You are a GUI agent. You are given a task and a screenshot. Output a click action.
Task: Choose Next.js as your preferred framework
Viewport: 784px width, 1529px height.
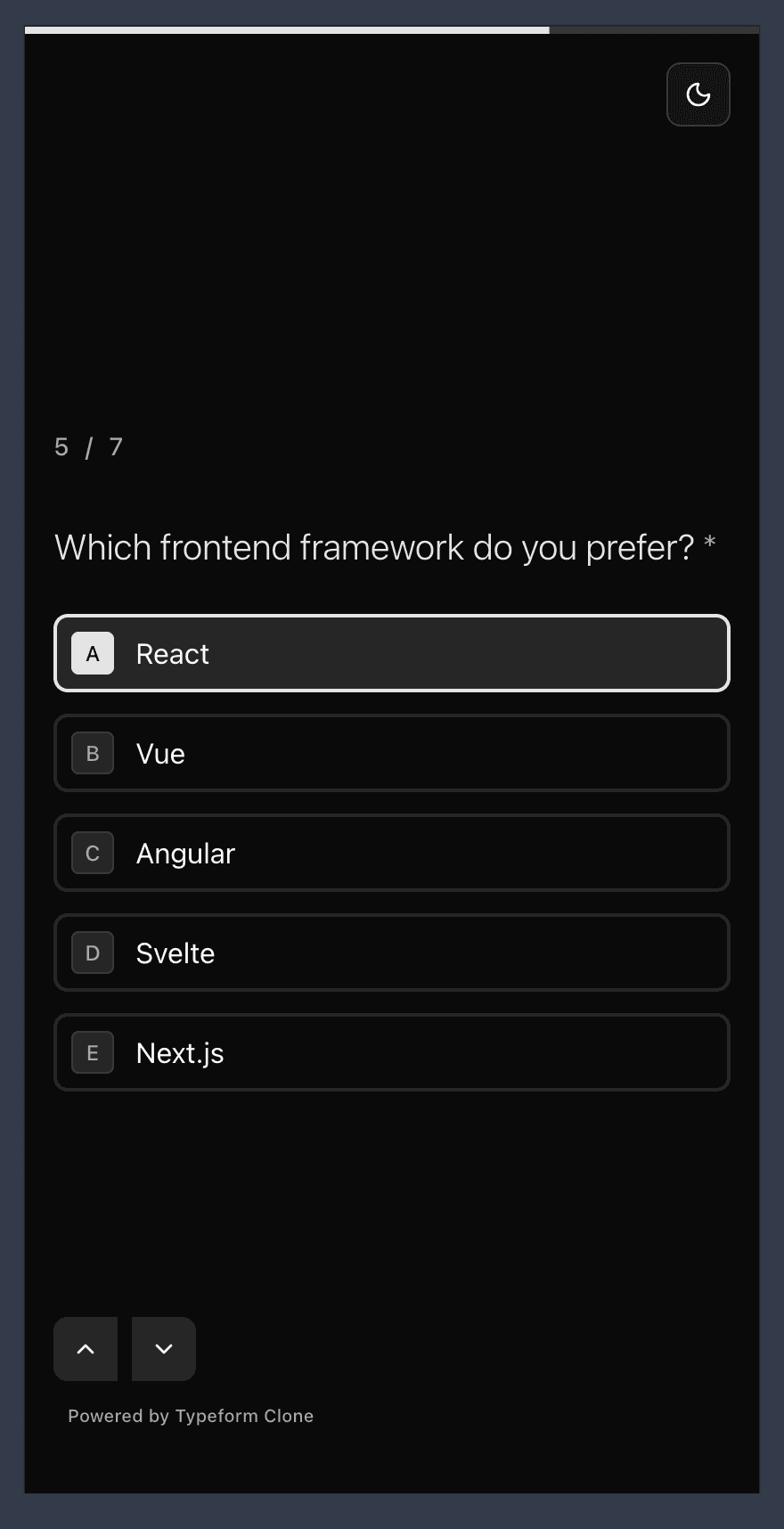tap(392, 1052)
